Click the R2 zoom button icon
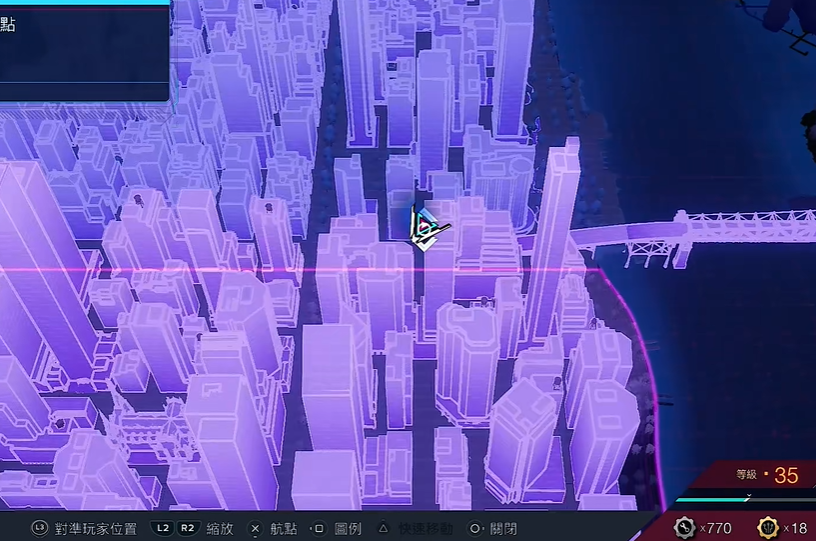Screen dimensions: 816x541 tap(188, 529)
